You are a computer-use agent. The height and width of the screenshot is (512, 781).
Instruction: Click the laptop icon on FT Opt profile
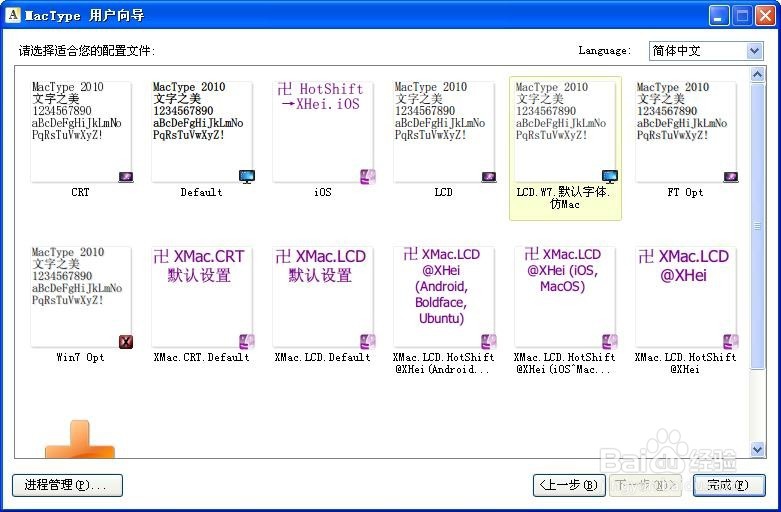pos(731,177)
